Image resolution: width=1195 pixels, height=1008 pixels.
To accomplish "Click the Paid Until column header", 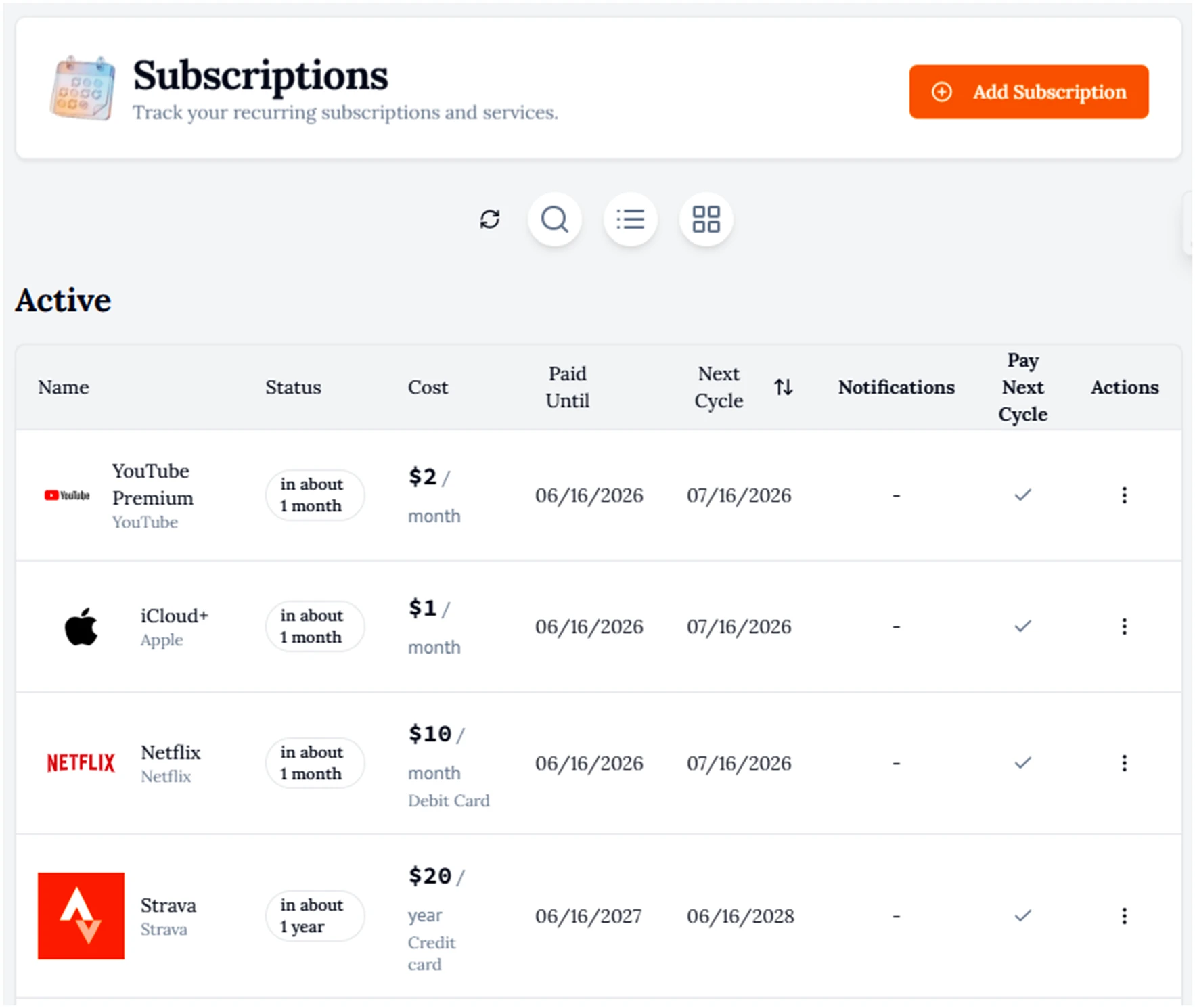I will [568, 387].
